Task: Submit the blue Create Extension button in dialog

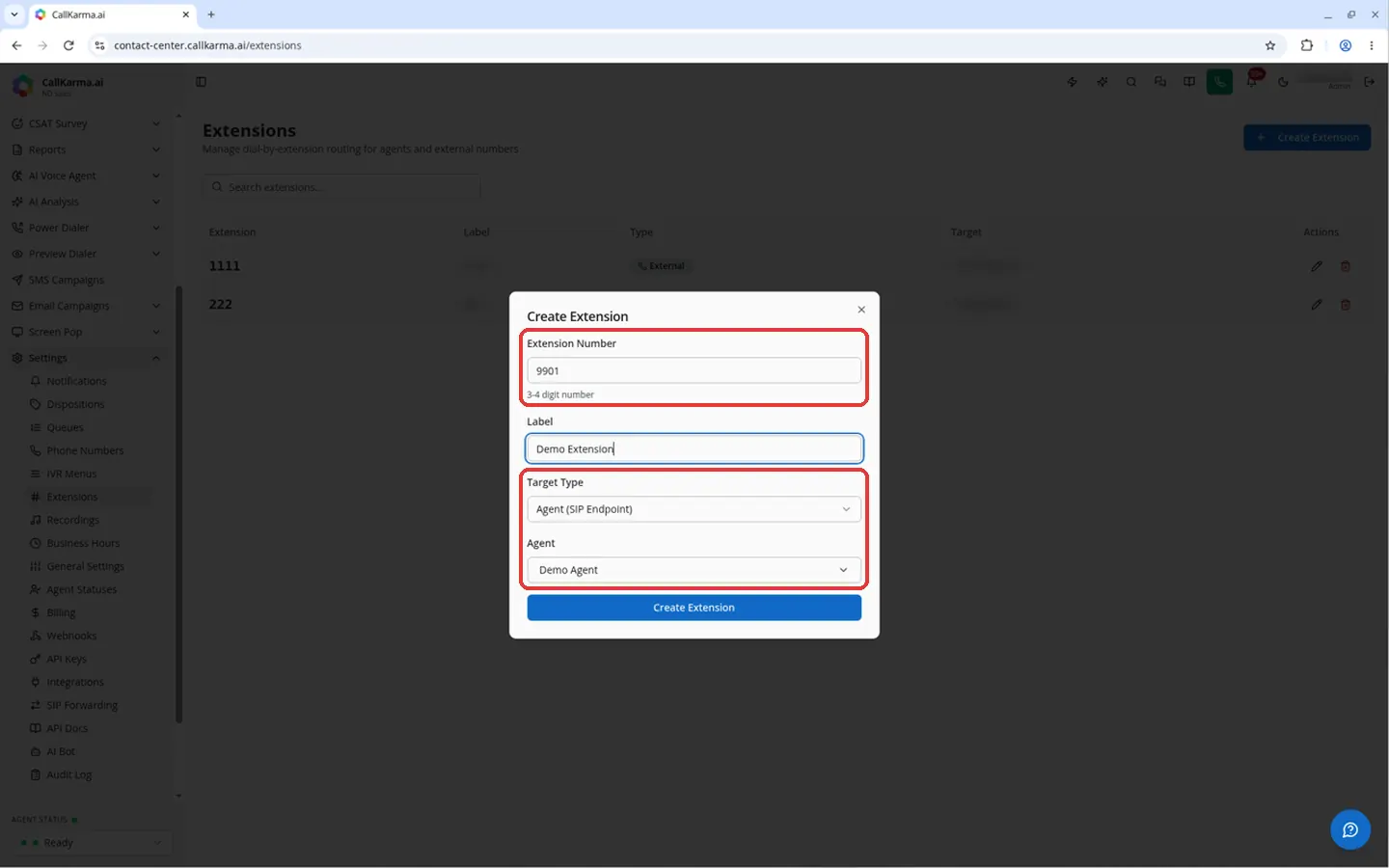Action: (694, 608)
